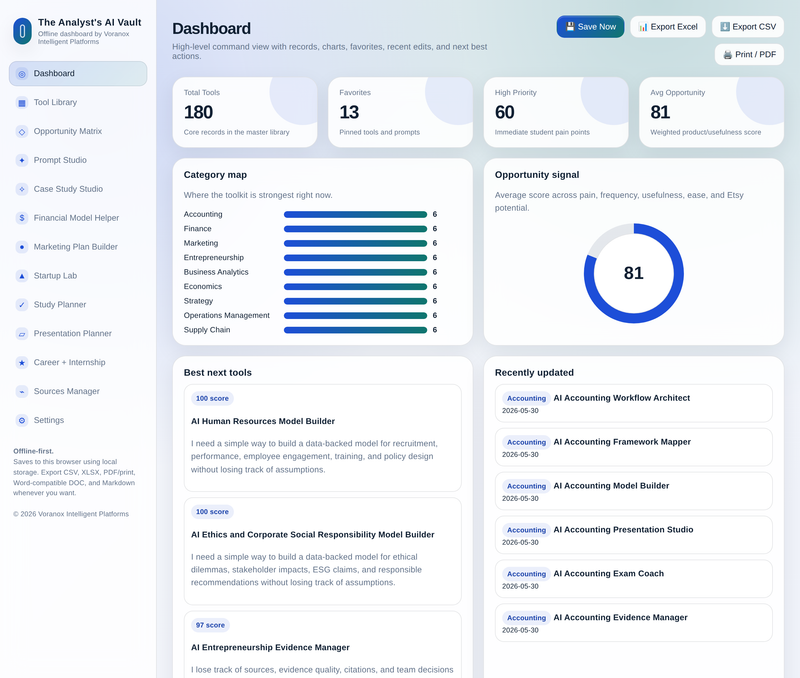Click the Sources Manager icon
The width and height of the screenshot is (800, 678).
pyautogui.click(x=22, y=392)
